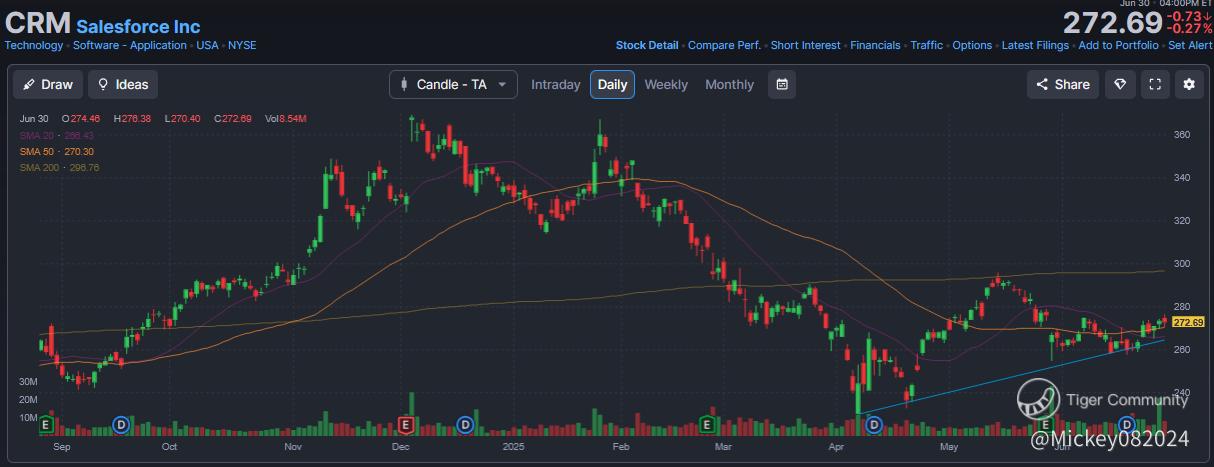The height and width of the screenshot is (467, 1214).
Task: Click the Salesforce Inc company name
Action: 138,27
